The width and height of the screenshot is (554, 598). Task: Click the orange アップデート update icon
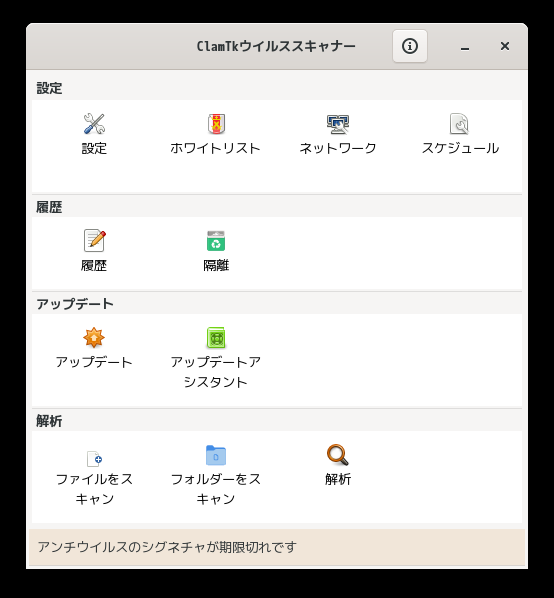point(94,338)
